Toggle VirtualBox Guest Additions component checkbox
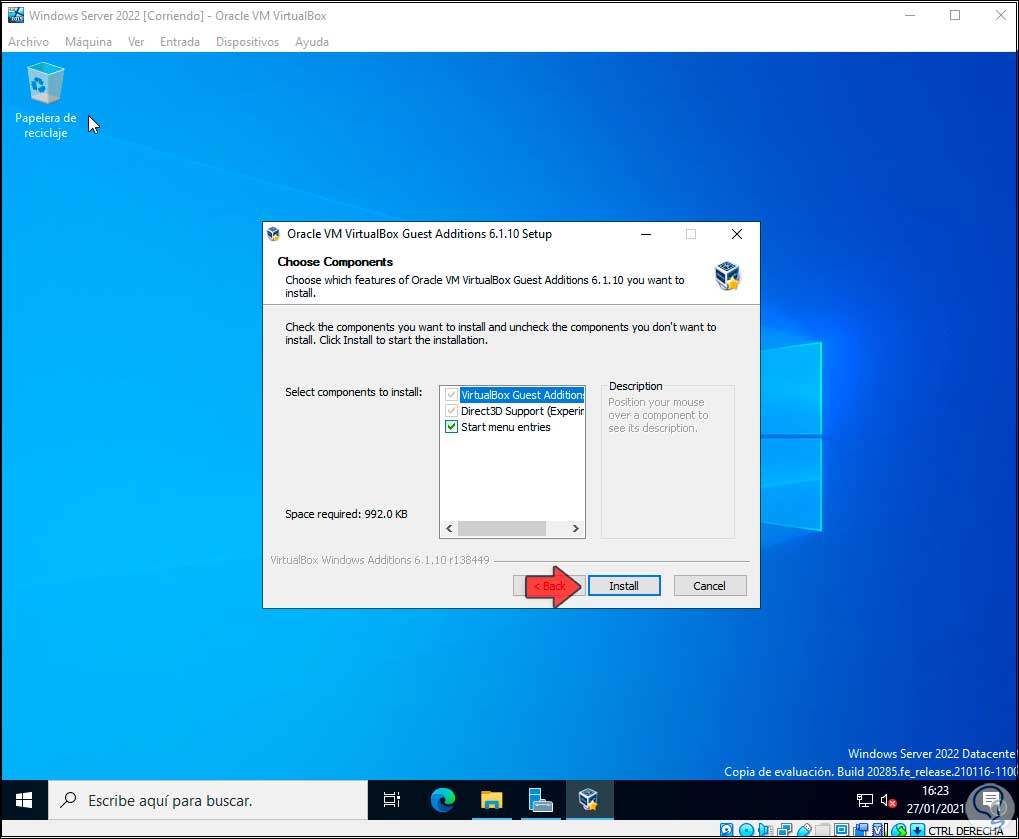This screenshot has width=1019, height=839. [451, 394]
